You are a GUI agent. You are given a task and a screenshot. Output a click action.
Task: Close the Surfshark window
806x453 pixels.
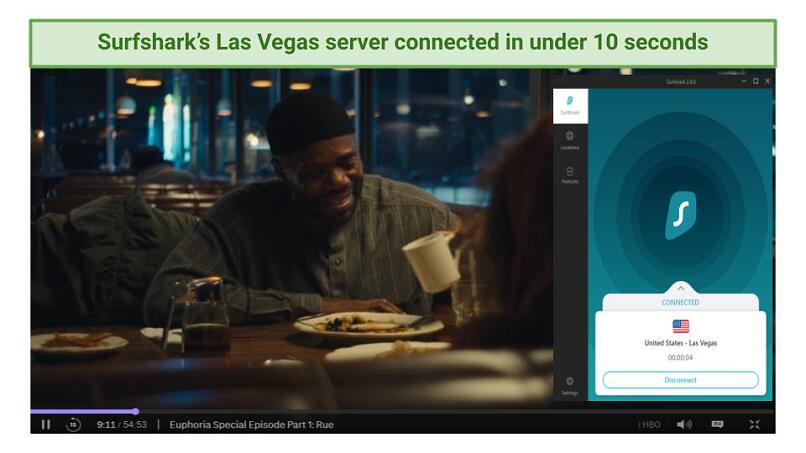(x=767, y=81)
